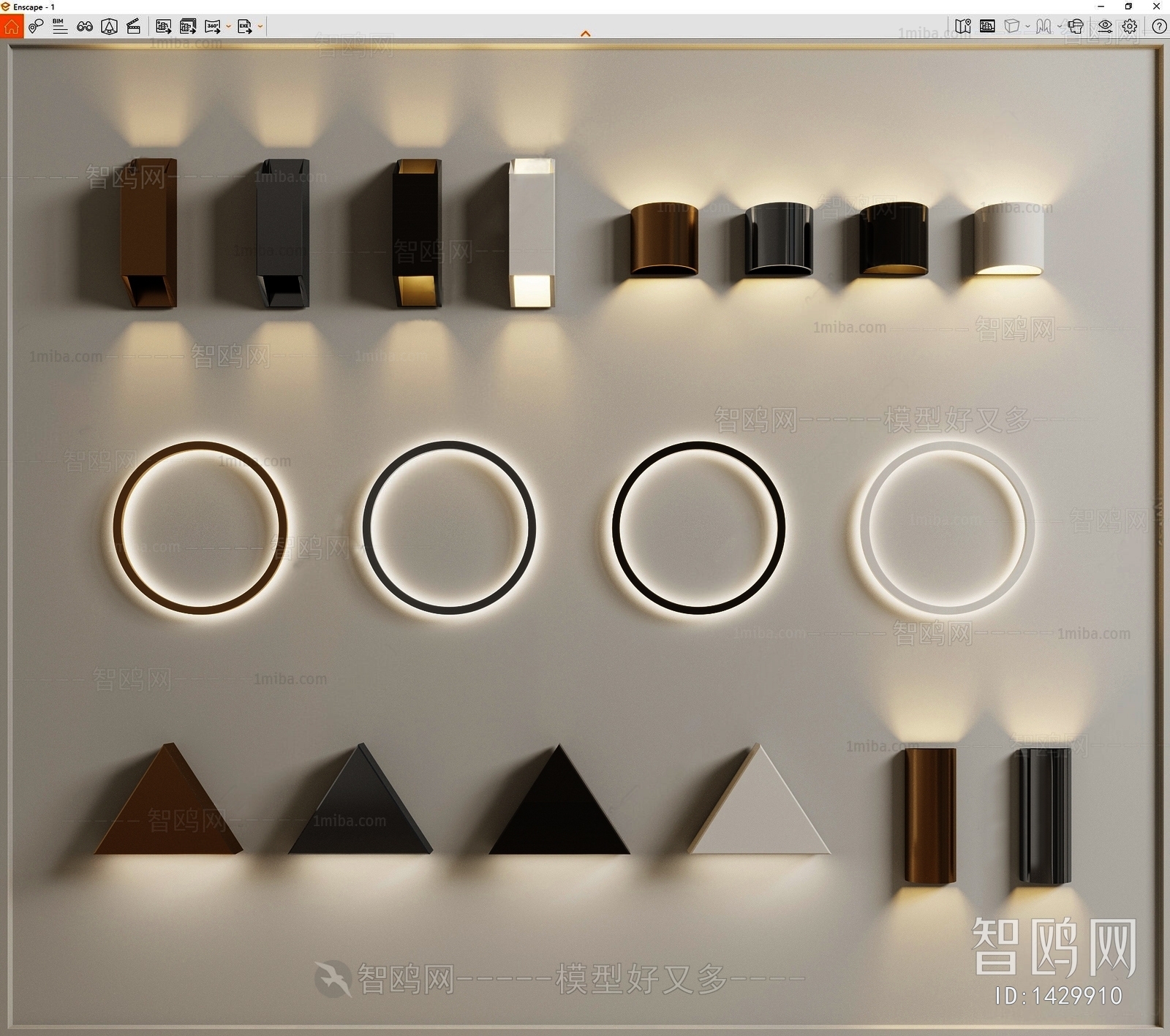The image size is (1170, 1036).
Task: Toggle the mini map
Action: click(x=963, y=27)
